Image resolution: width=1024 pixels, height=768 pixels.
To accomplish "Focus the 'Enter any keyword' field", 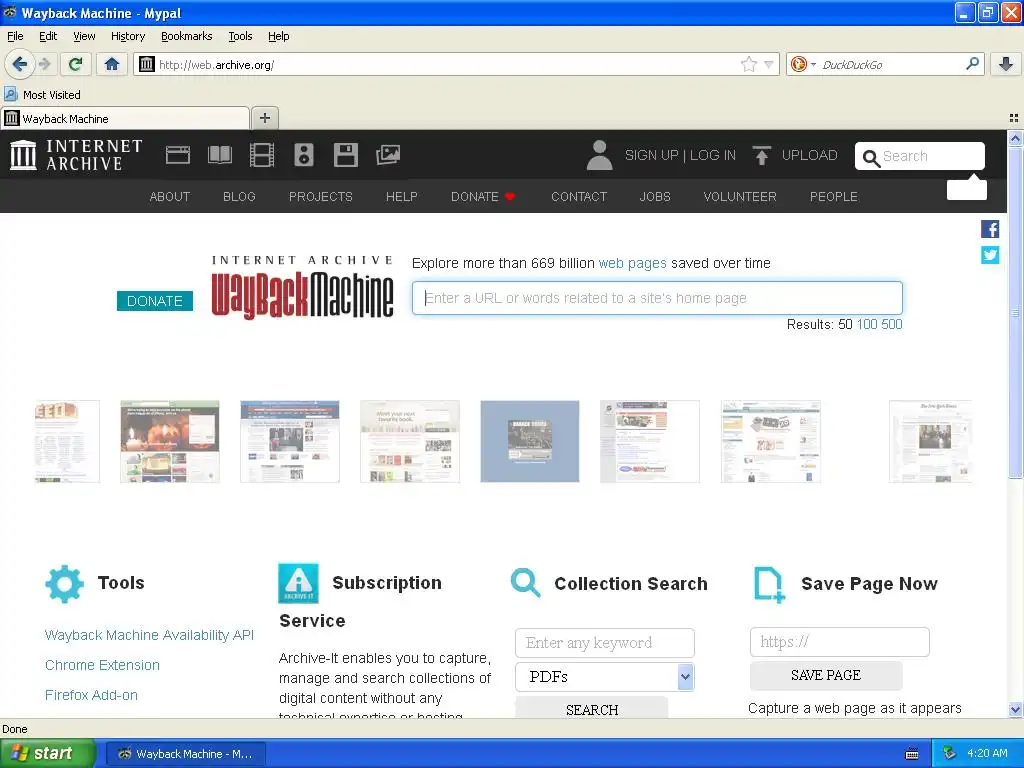I will pyautogui.click(x=605, y=643).
